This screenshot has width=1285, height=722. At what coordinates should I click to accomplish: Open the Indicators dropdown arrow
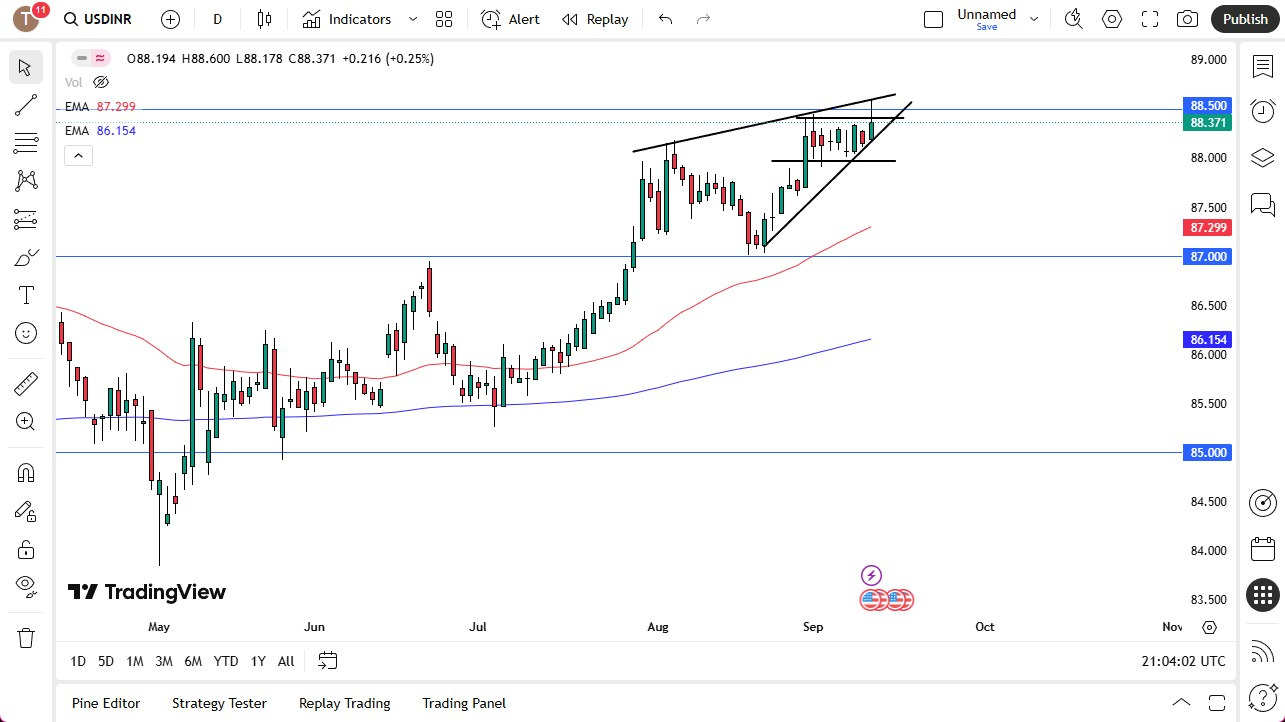(412, 19)
